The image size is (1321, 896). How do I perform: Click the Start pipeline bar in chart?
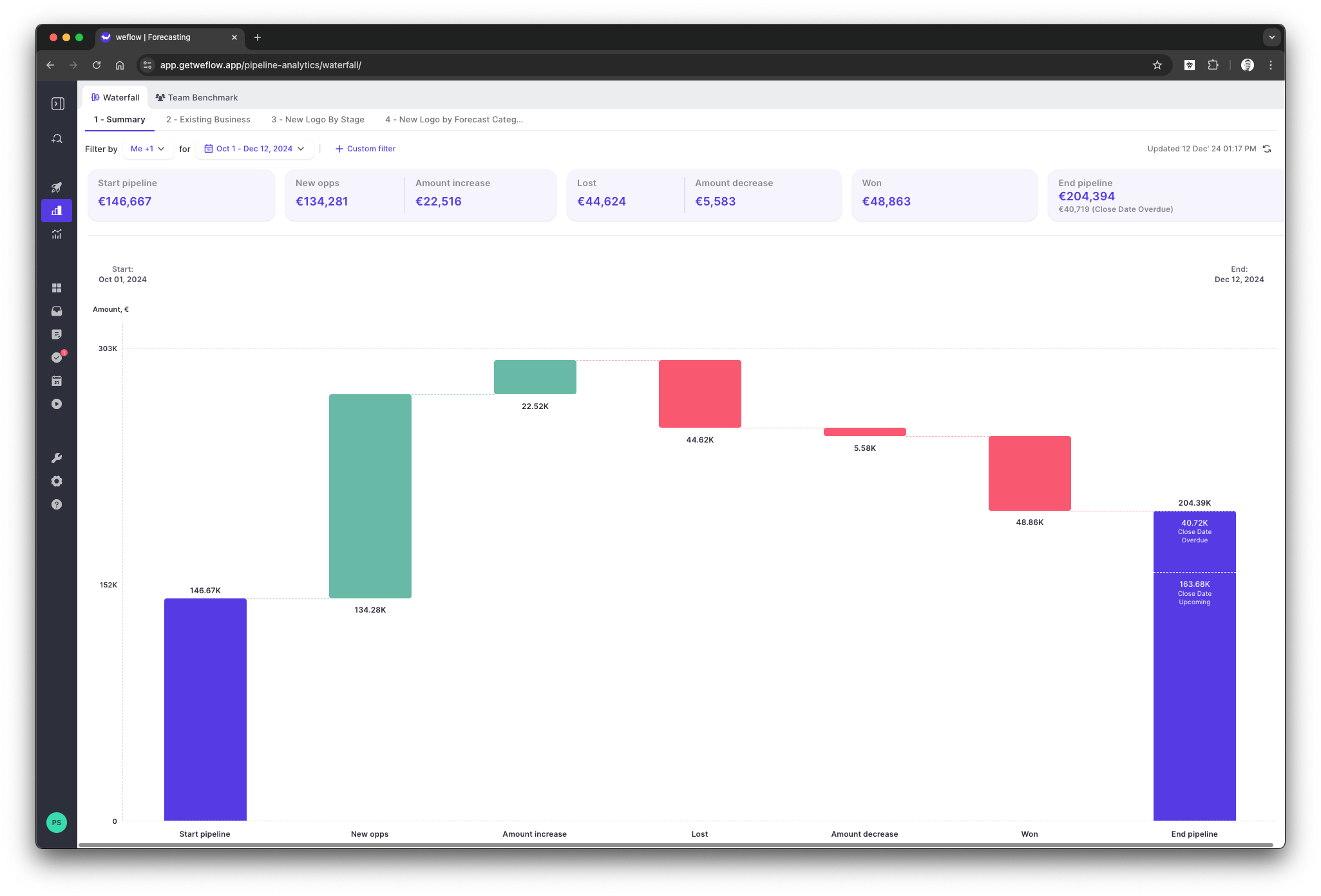[x=205, y=709]
